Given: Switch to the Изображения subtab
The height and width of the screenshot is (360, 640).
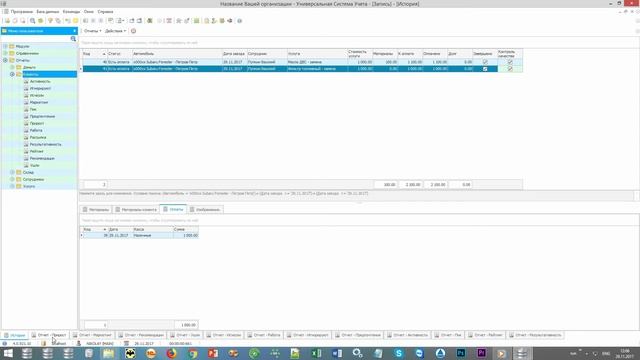Looking at the screenshot, I should tap(205, 209).
